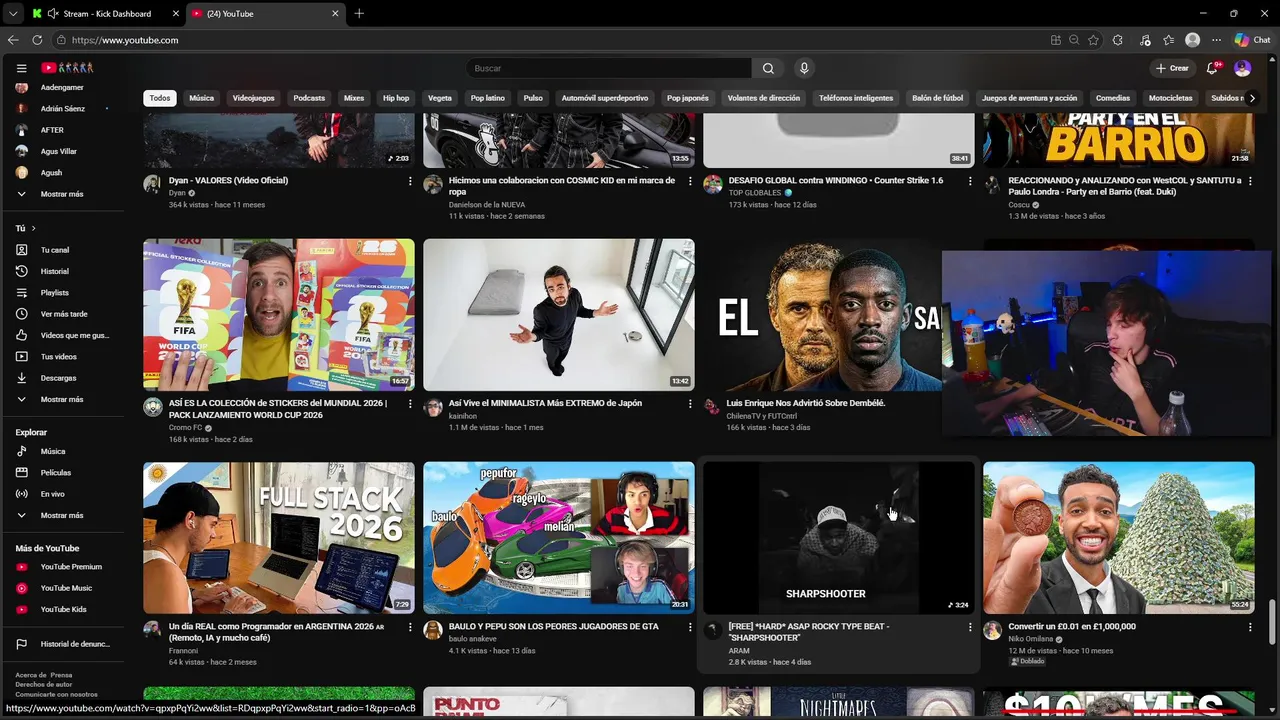
Task: Expand Tú section Mostrar más
Action: tap(62, 399)
